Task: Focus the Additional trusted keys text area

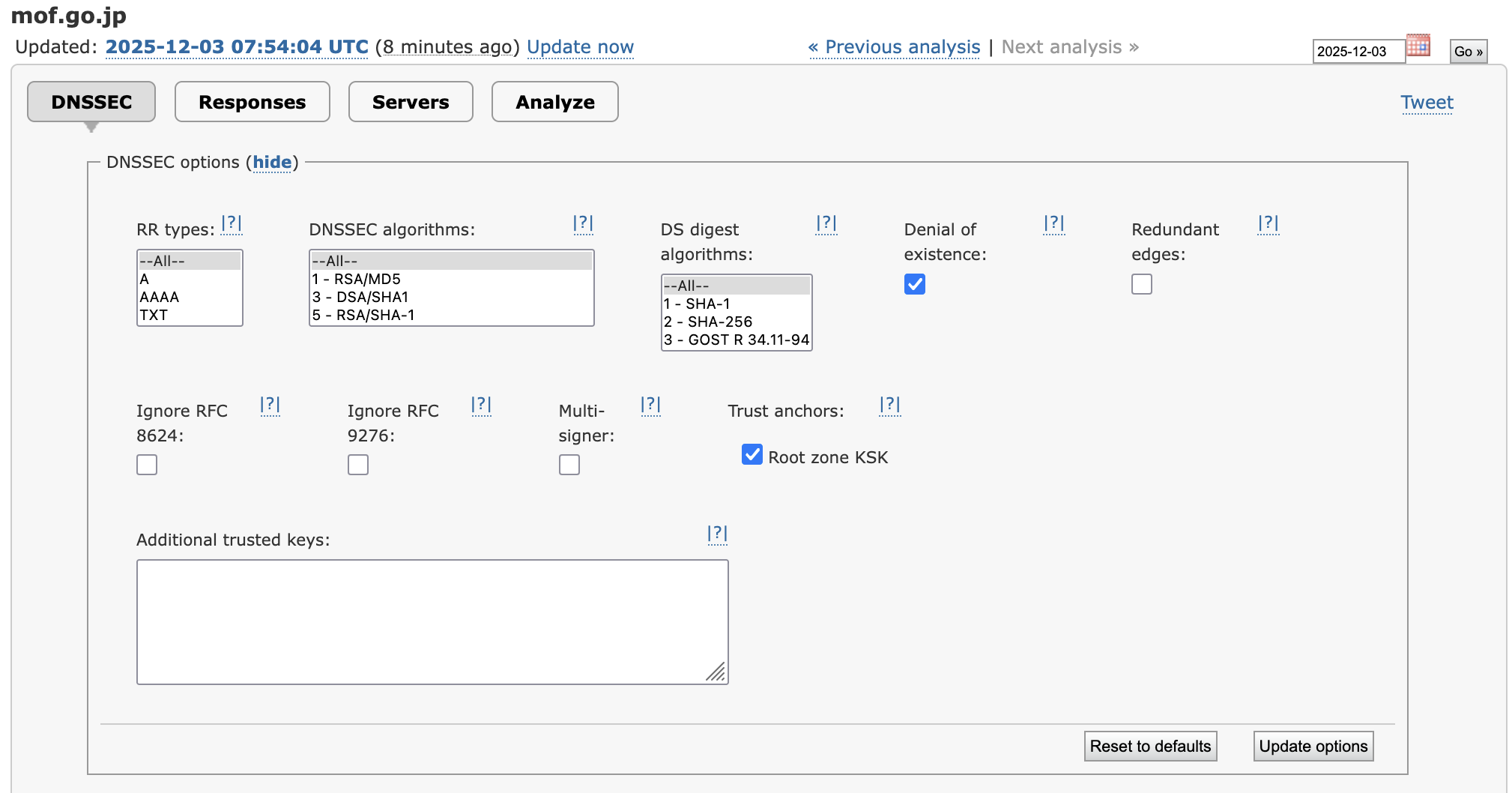Action: (432, 622)
